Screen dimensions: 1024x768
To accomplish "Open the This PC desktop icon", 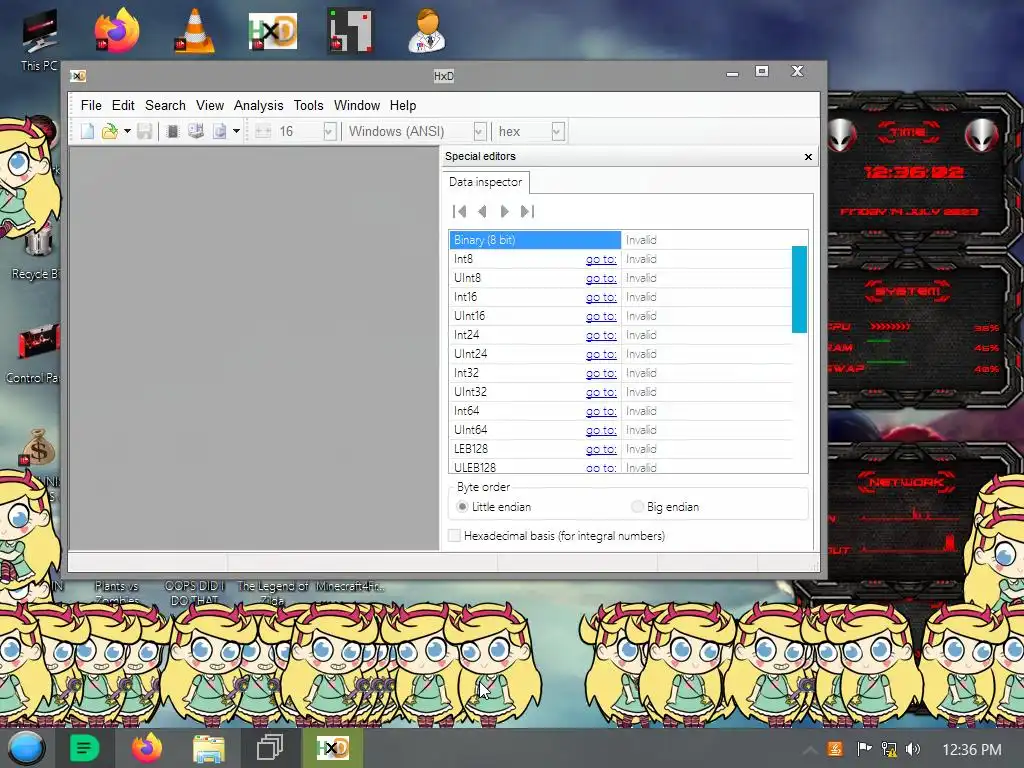I will (x=39, y=39).
